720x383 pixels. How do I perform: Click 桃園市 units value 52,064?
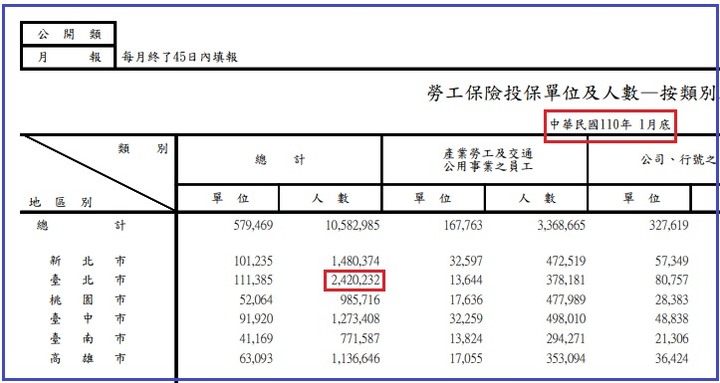tap(256, 300)
